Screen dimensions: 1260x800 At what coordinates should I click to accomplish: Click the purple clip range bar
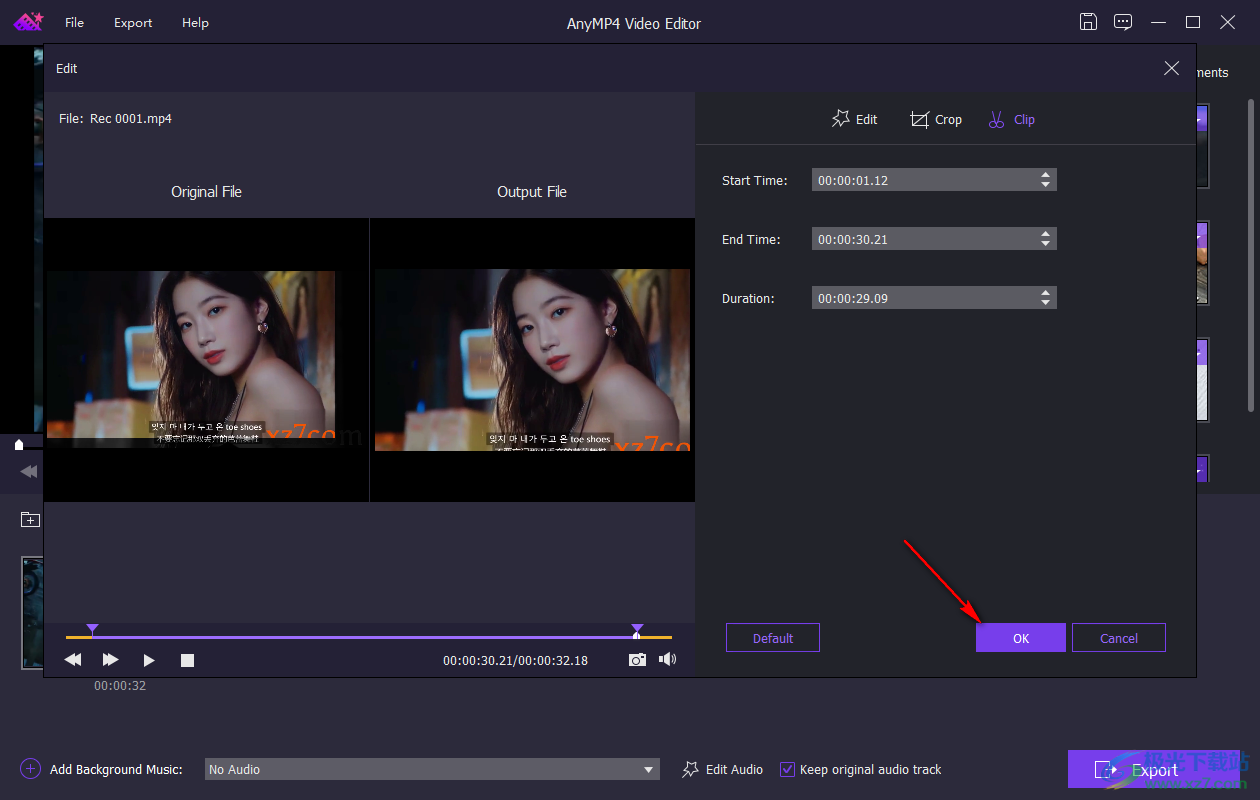[x=365, y=636]
